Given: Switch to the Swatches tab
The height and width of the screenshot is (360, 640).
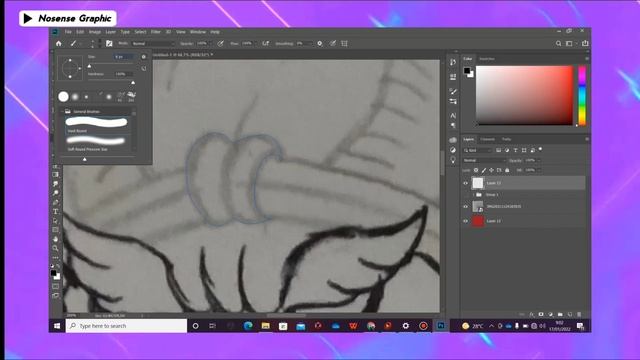Looking at the screenshot, I should 487,59.
